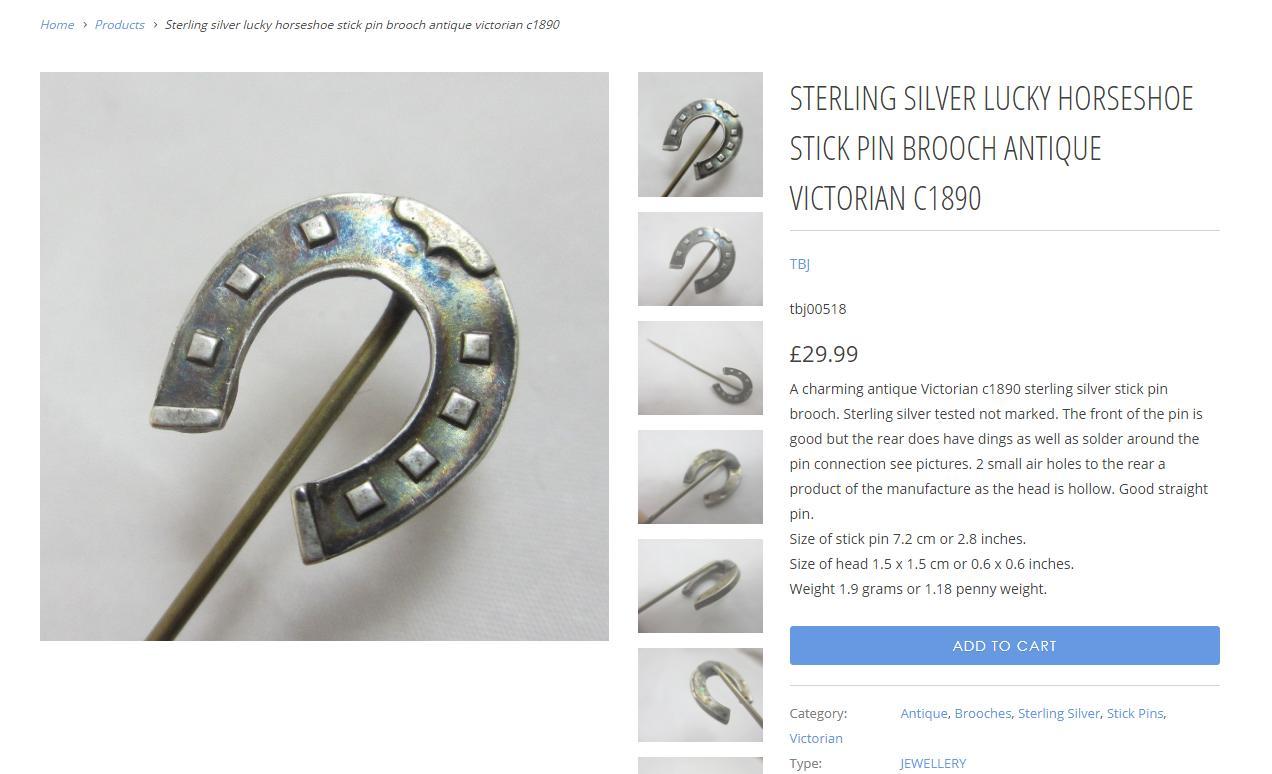Open the Stick Pins category link
Screen dimensions: 1272x774
click(x=1135, y=713)
